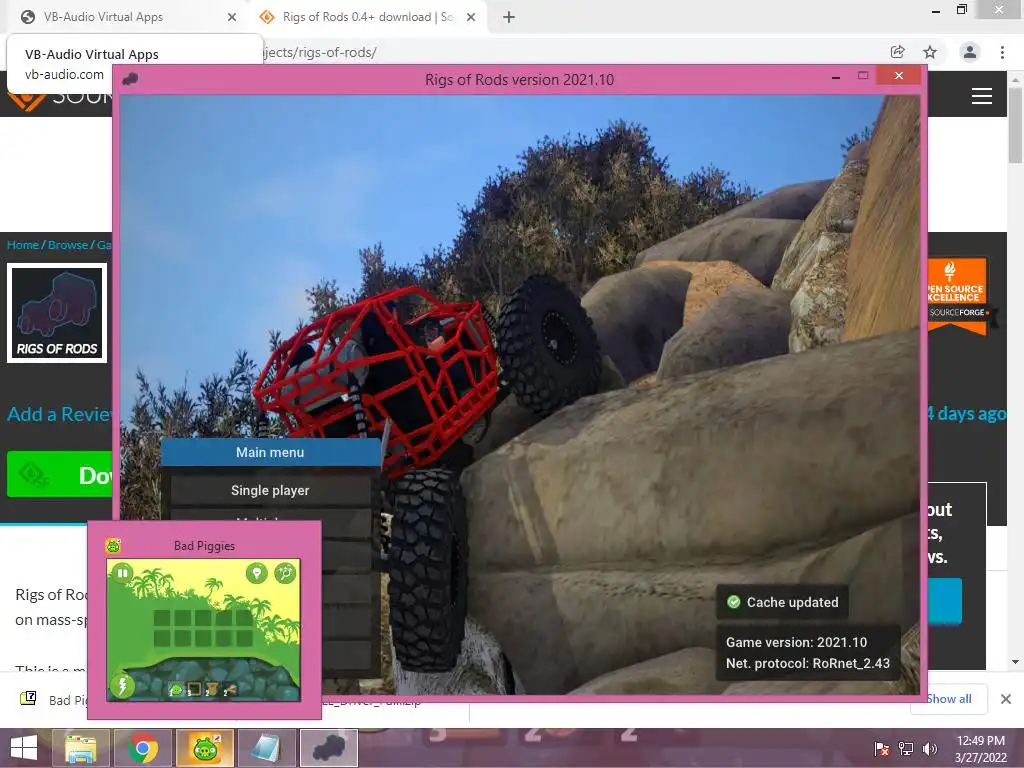The width and height of the screenshot is (1024, 768).
Task: Click the Add a Review link
Action: coord(59,414)
